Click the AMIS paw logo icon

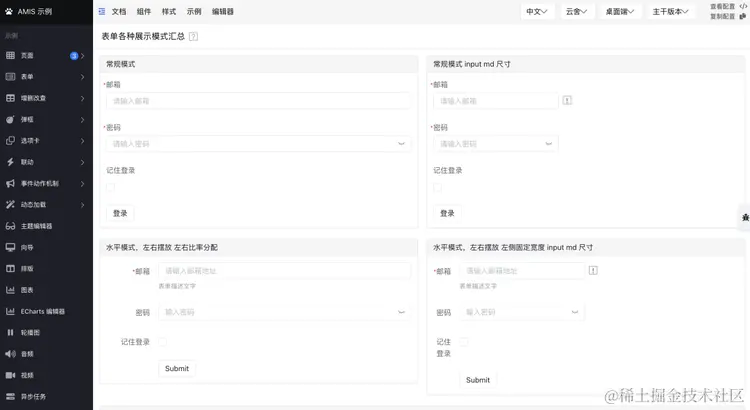[9, 11]
